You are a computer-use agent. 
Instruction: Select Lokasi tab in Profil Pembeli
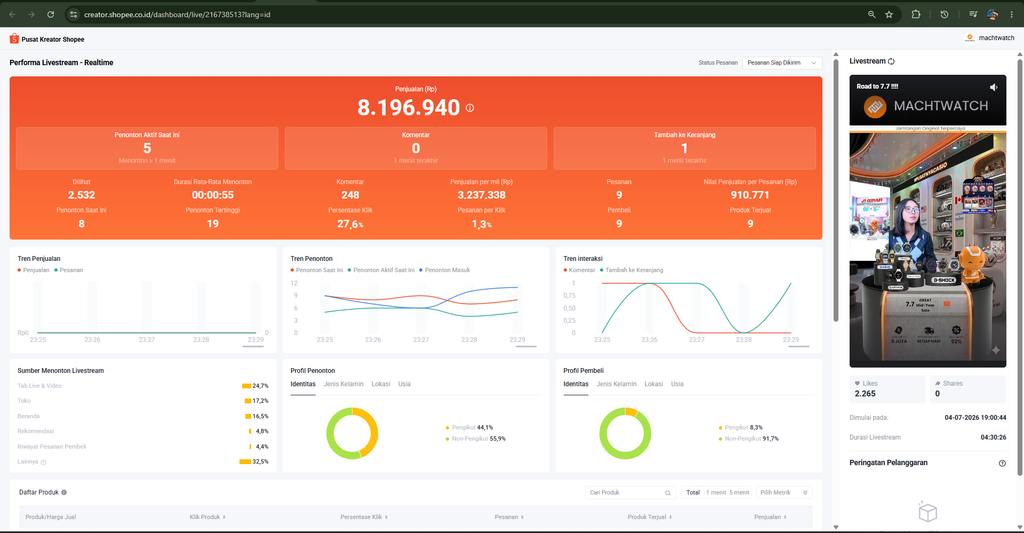(653, 384)
